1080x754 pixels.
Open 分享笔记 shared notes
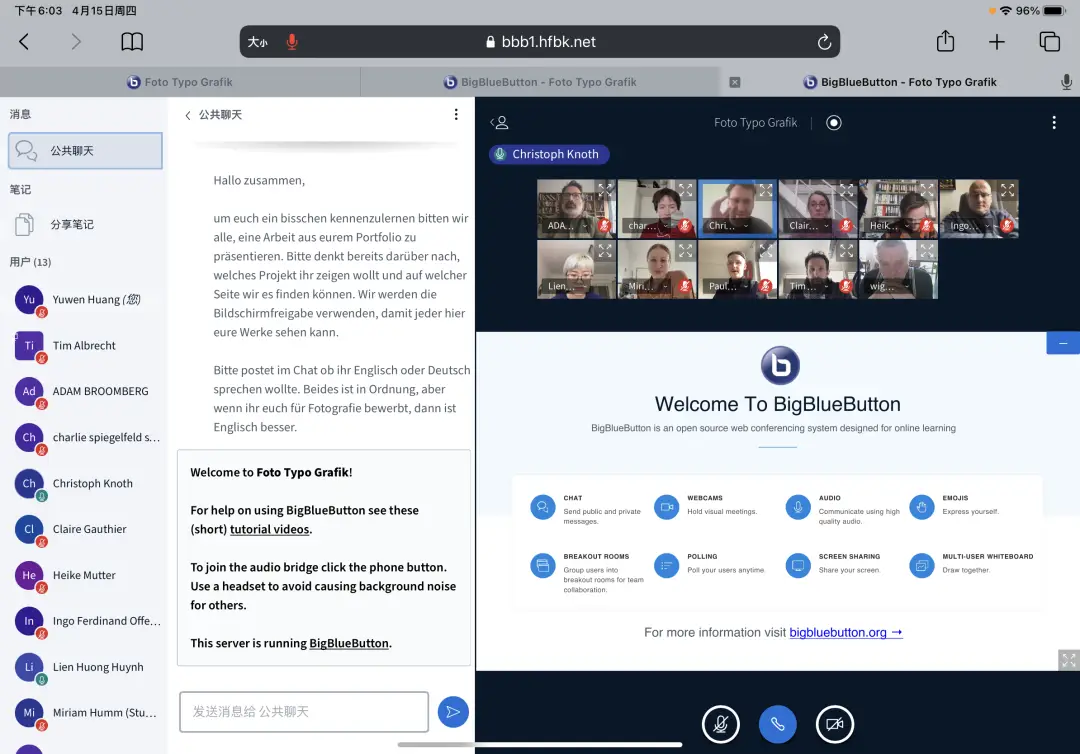tap(85, 224)
